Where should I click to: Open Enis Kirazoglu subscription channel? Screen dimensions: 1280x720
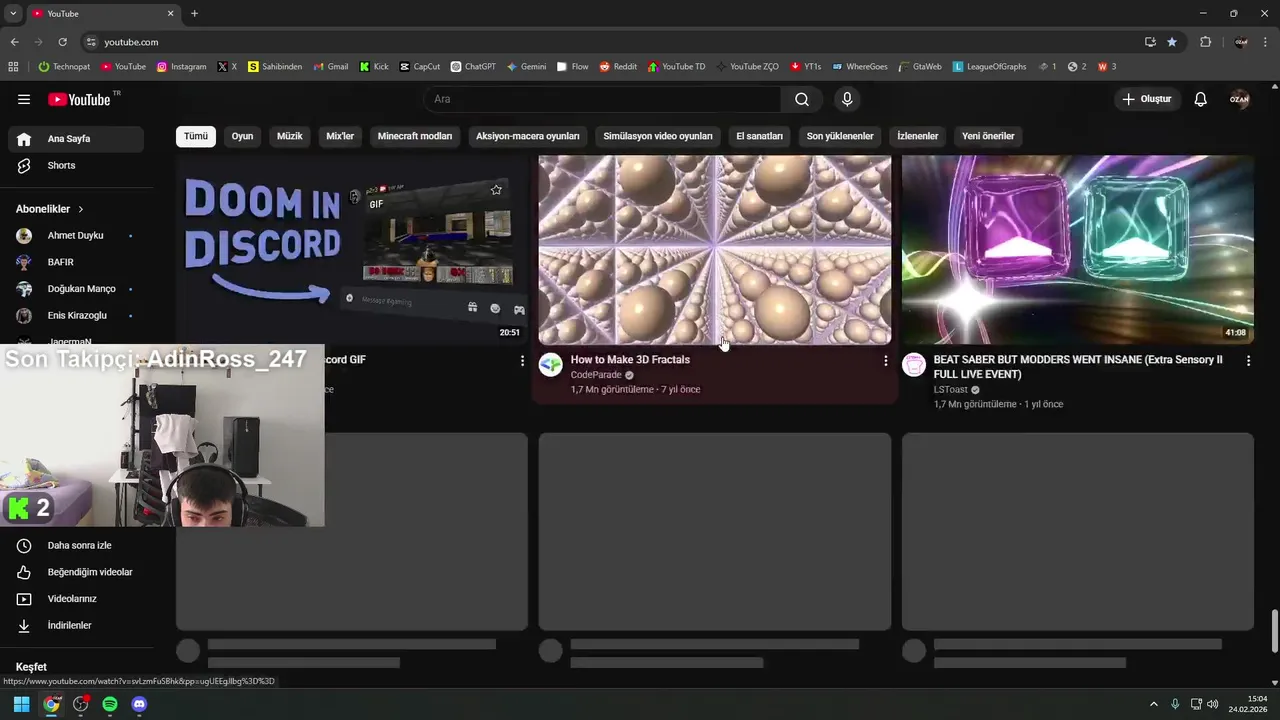tap(76, 315)
